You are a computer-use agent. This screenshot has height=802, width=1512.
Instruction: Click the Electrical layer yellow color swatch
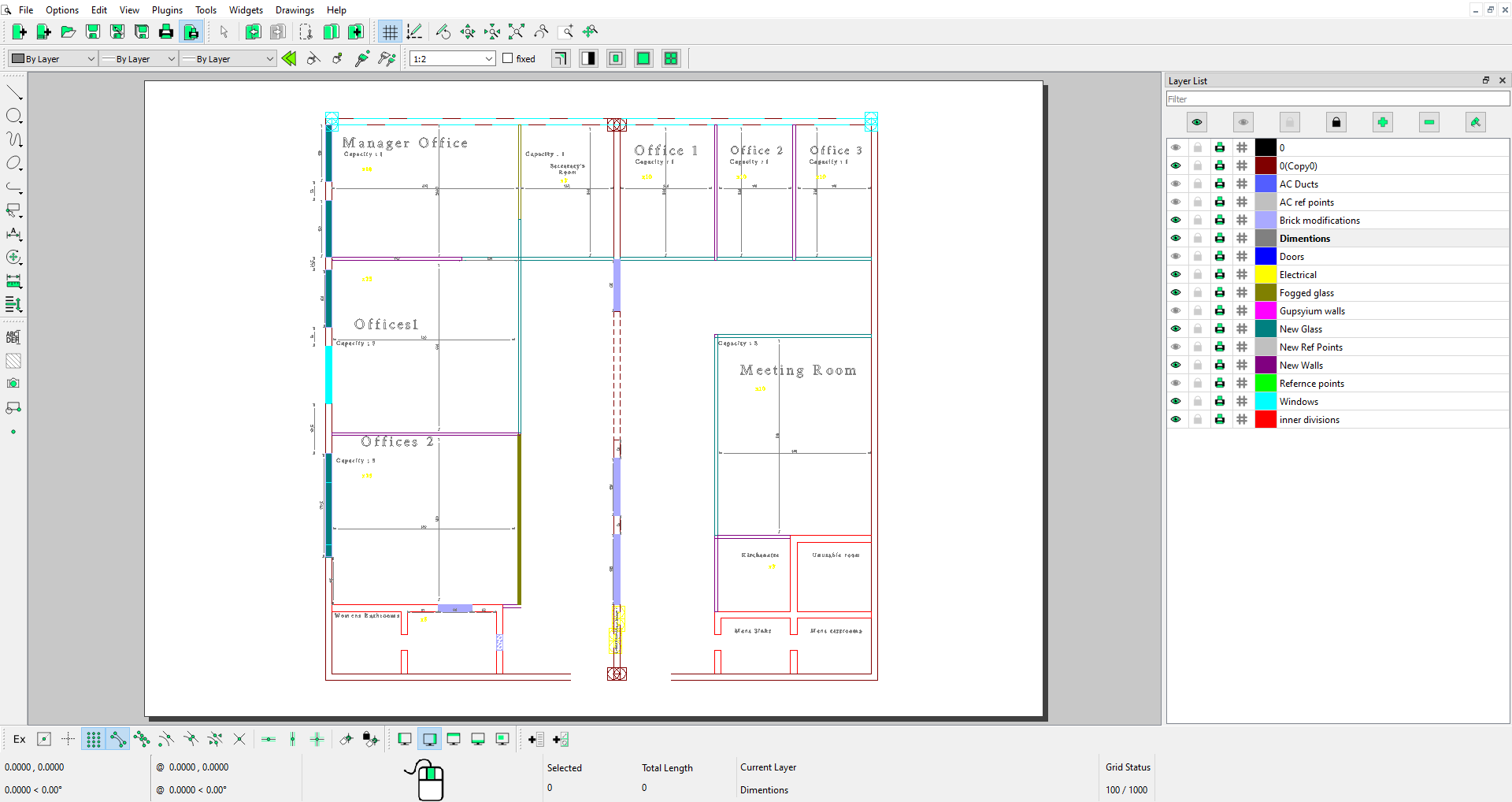[1266, 274]
